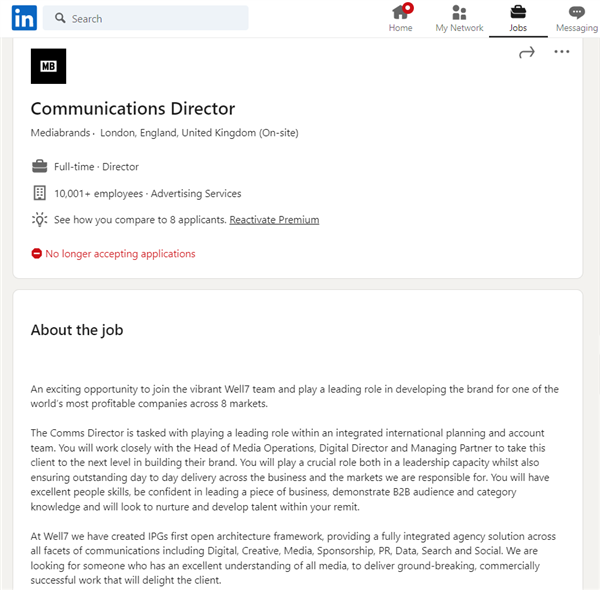This screenshot has height=590, width=600.
Task: Click the 10,001+ employees · Advertising Services text
Action: tap(147, 194)
